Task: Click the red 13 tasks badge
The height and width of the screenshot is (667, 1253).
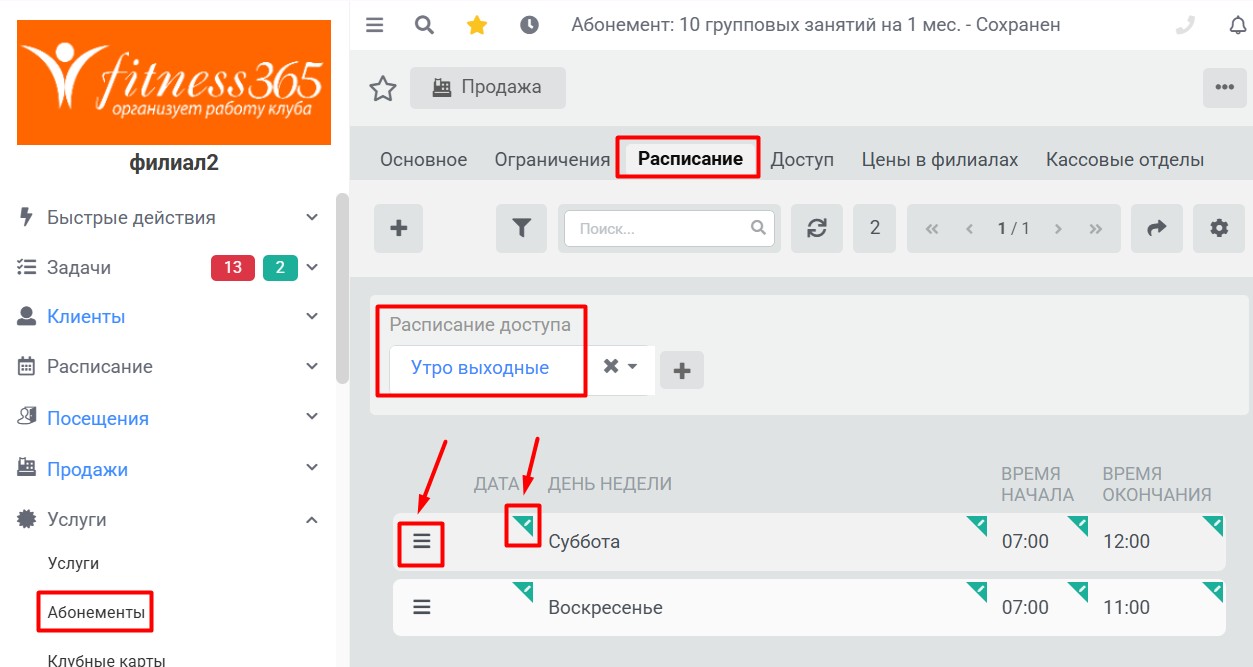Action: pos(232,267)
